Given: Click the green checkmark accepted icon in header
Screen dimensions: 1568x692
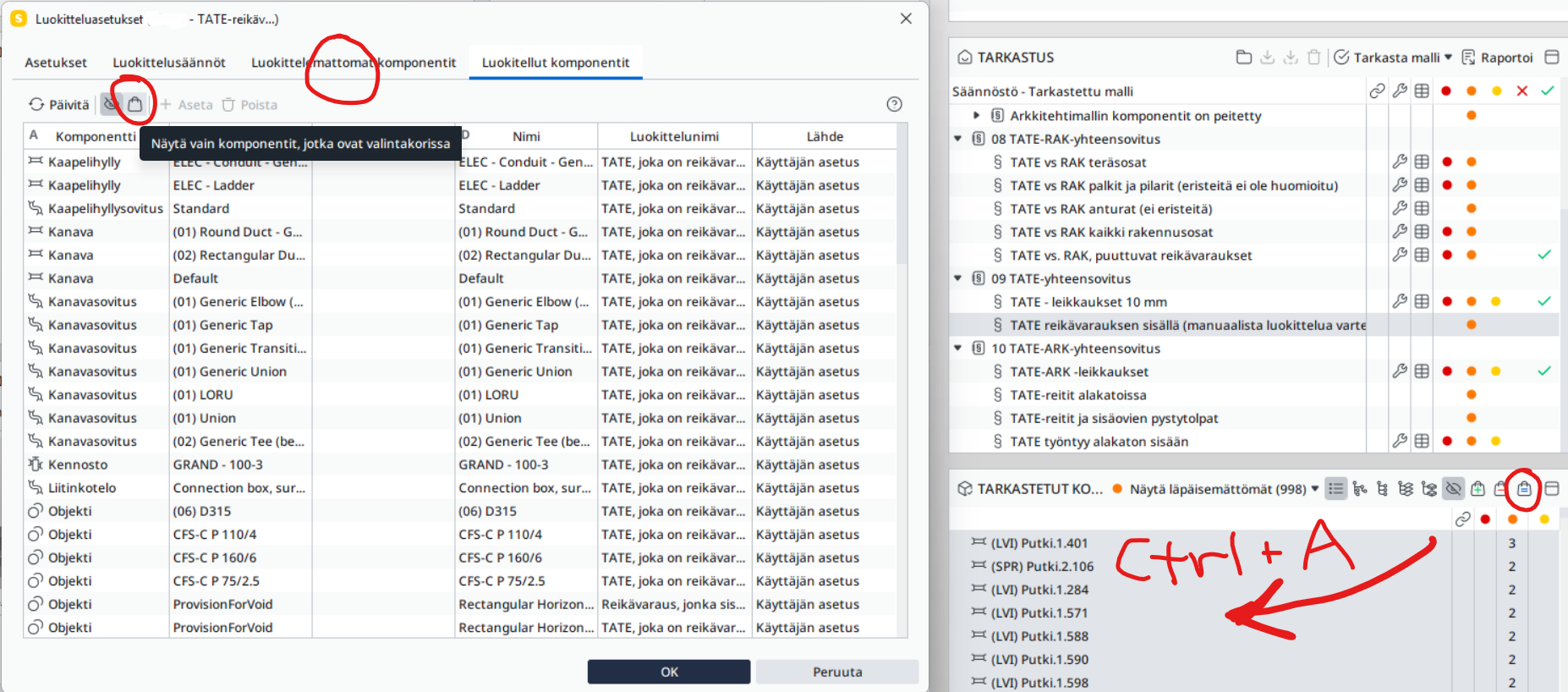Looking at the screenshot, I should tap(1547, 91).
